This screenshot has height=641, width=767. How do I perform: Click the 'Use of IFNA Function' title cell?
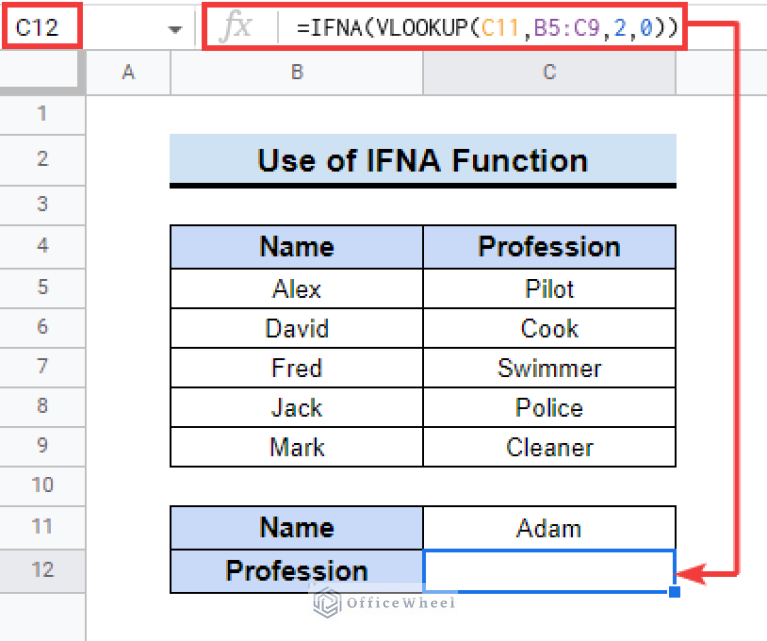pyautogui.click(x=423, y=160)
